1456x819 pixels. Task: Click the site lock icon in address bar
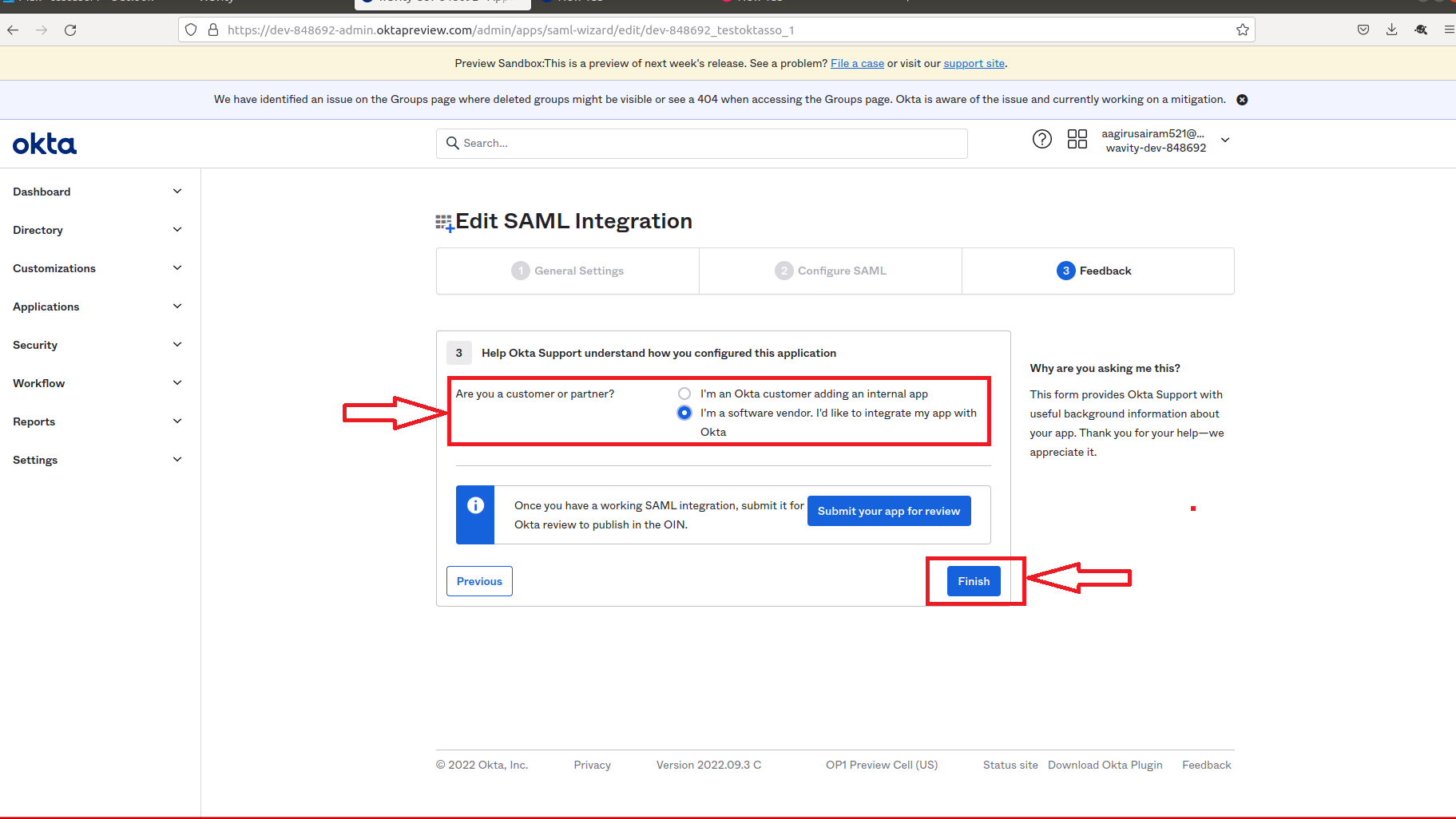click(213, 30)
